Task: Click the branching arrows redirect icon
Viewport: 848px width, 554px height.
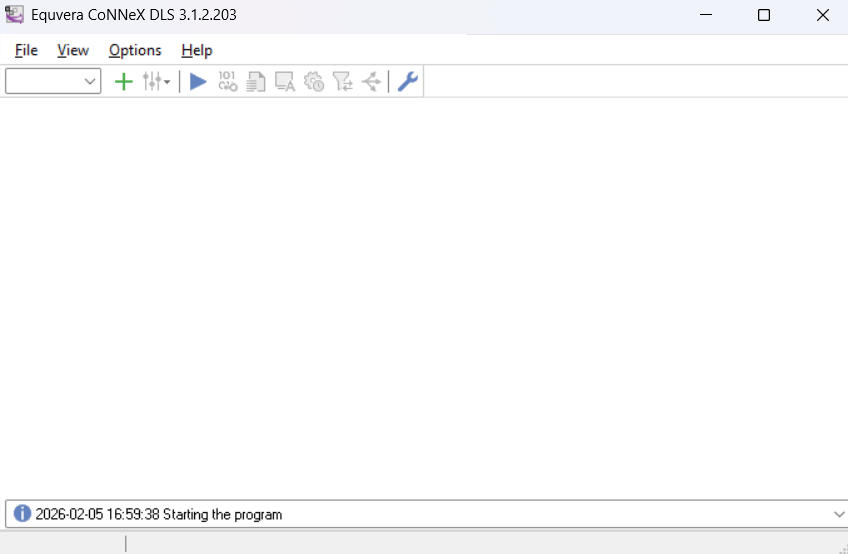Action: 371,82
